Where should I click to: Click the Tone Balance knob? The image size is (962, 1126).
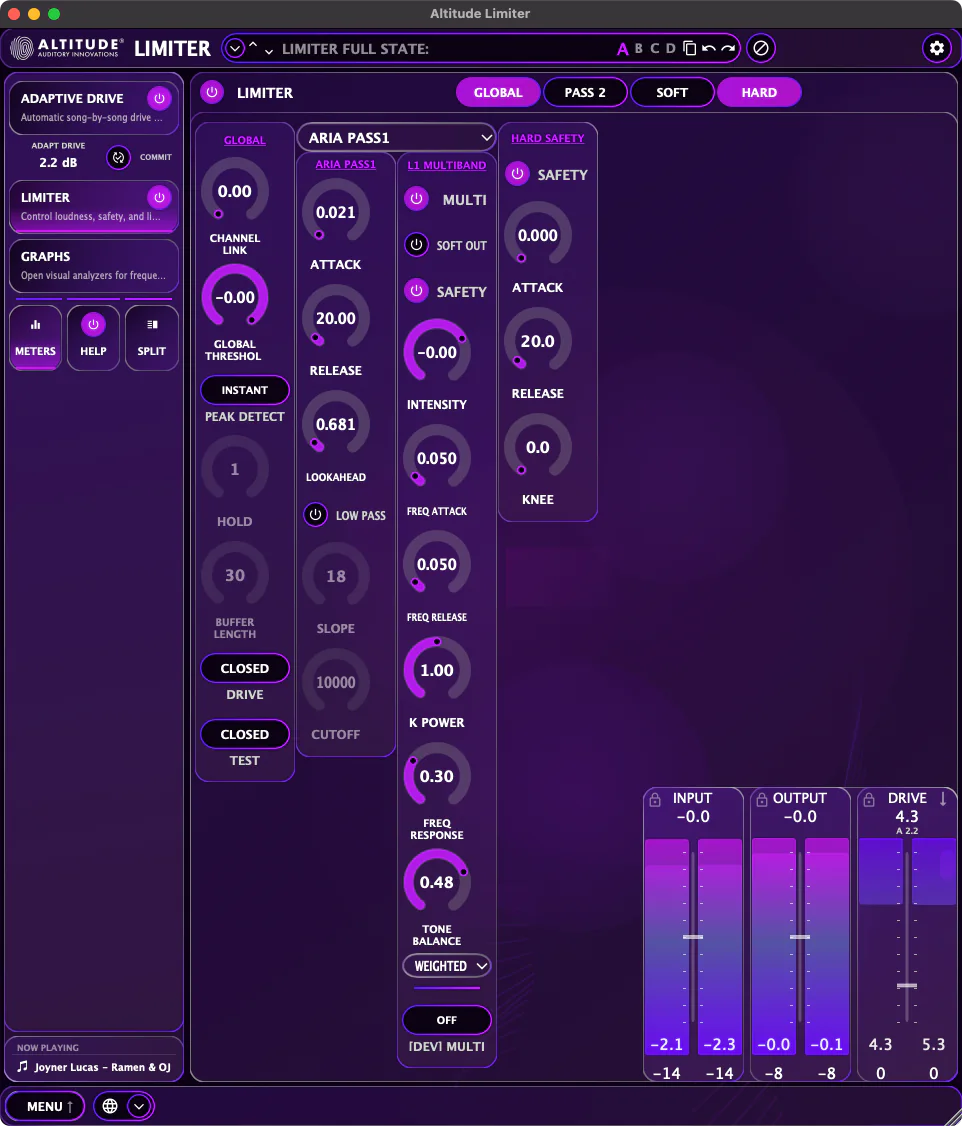click(436, 882)
